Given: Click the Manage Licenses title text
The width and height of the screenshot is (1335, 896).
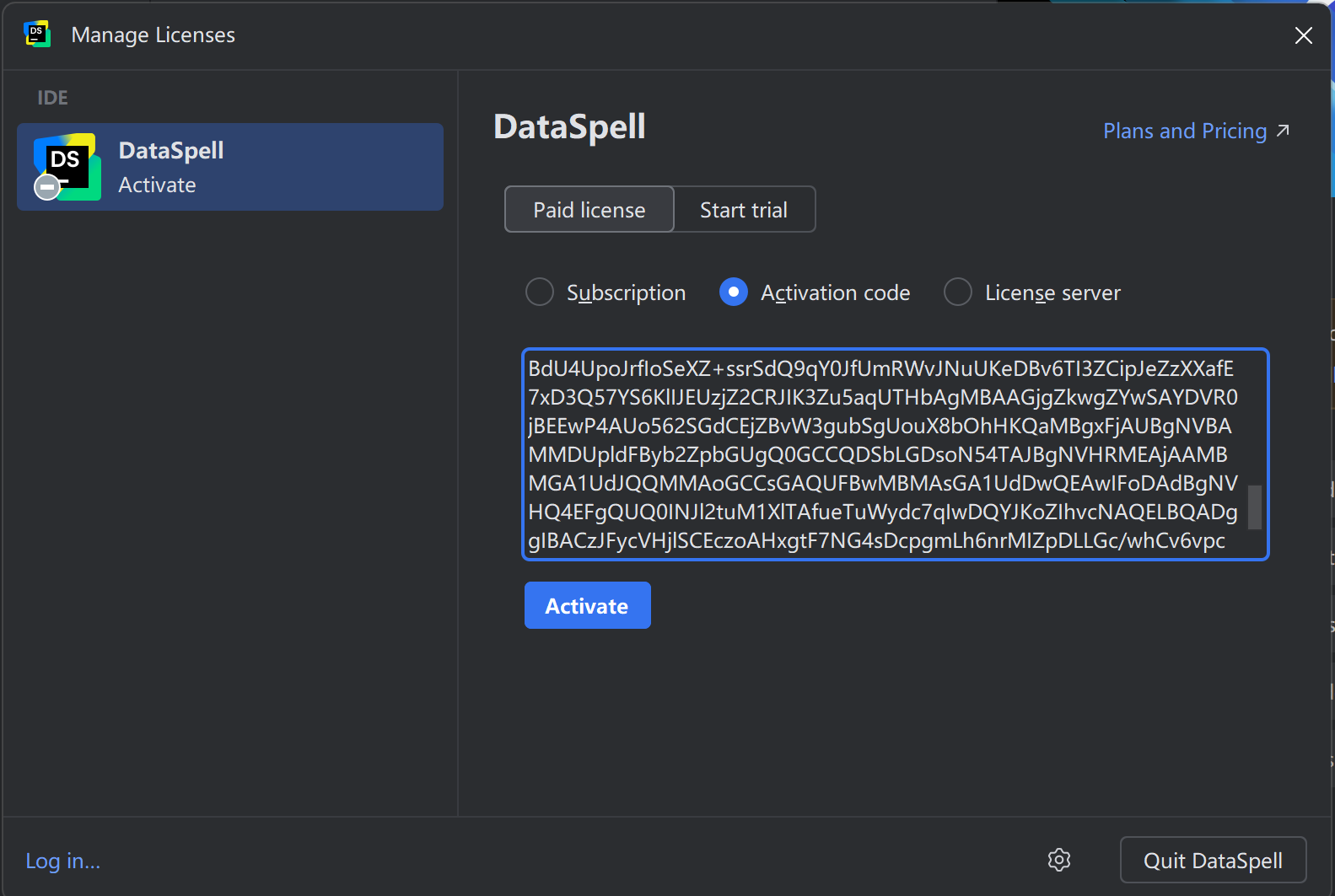Looking at the screenshot, I should coord(153,35).
